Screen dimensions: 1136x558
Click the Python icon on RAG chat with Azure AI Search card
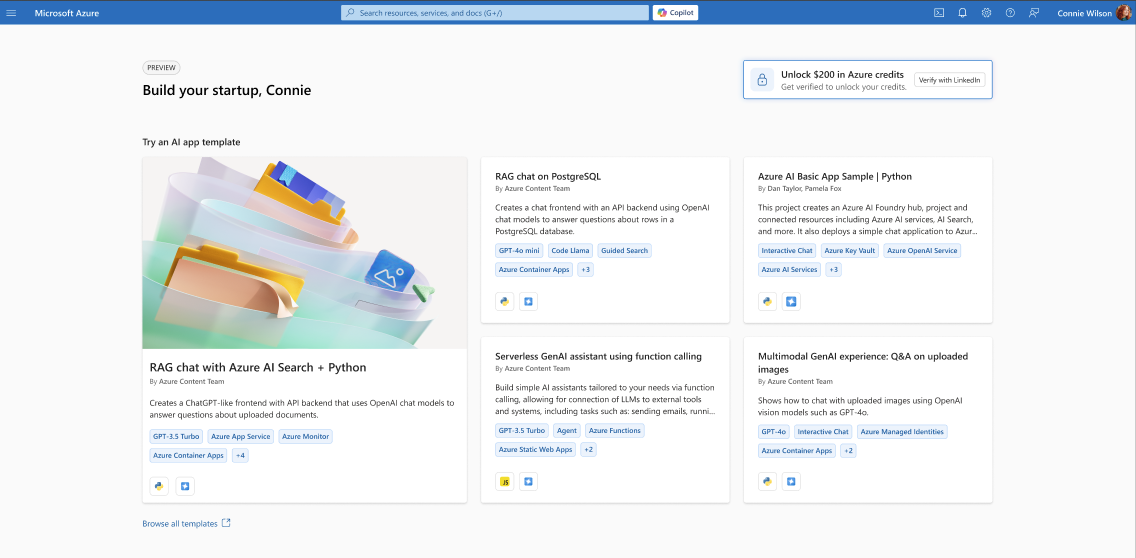[159, 486]
